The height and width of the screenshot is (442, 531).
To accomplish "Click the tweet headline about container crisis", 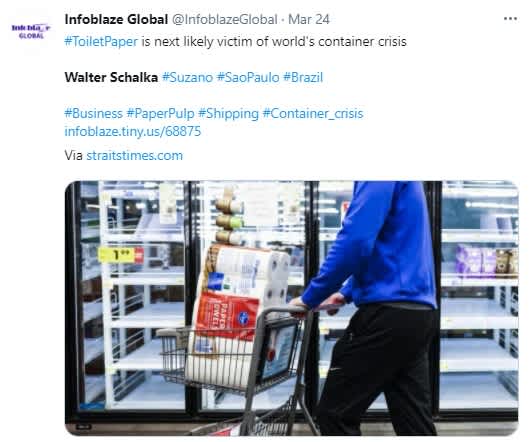I will (x=235, y=42).
